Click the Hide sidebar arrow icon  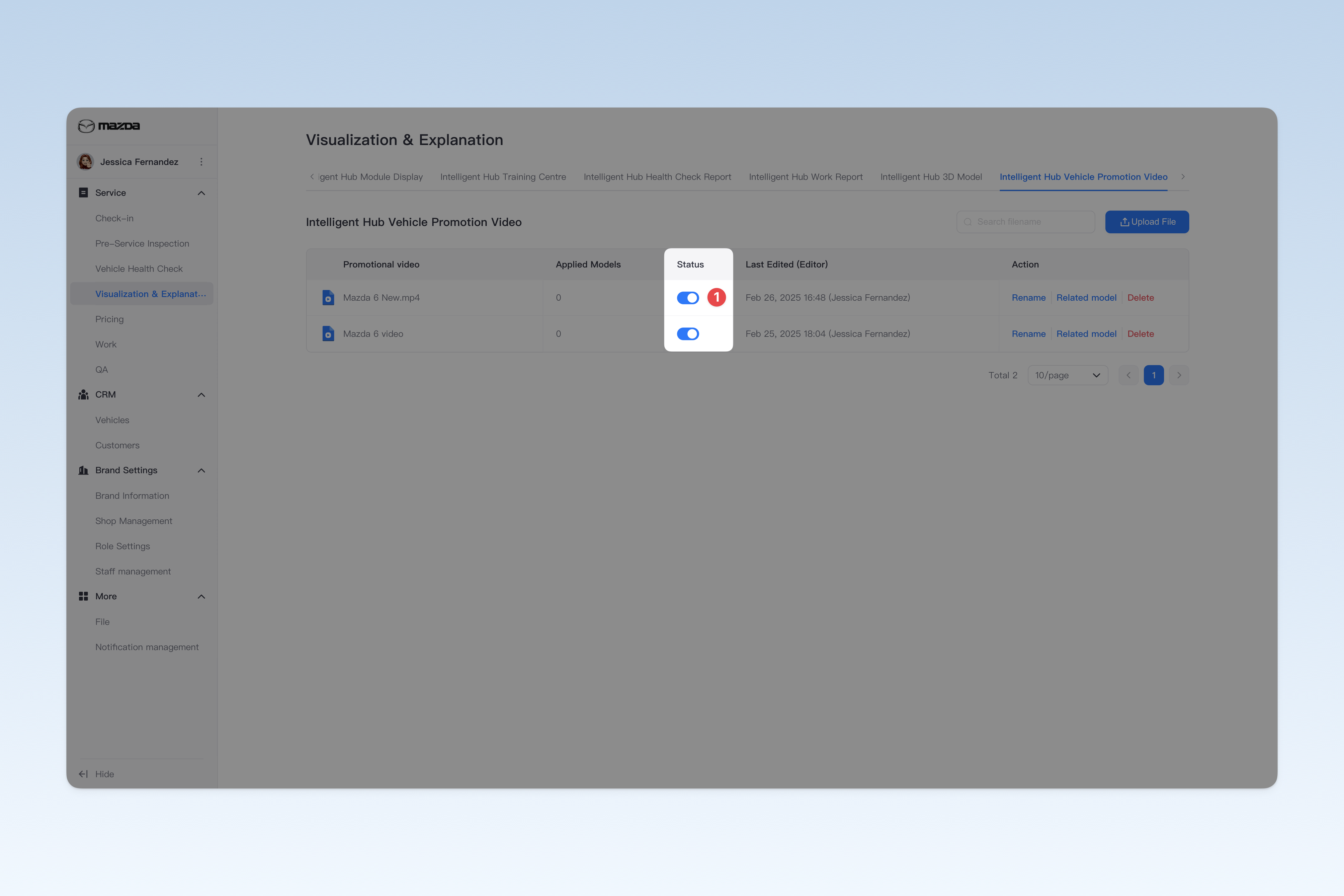click(x=83, y=774)
